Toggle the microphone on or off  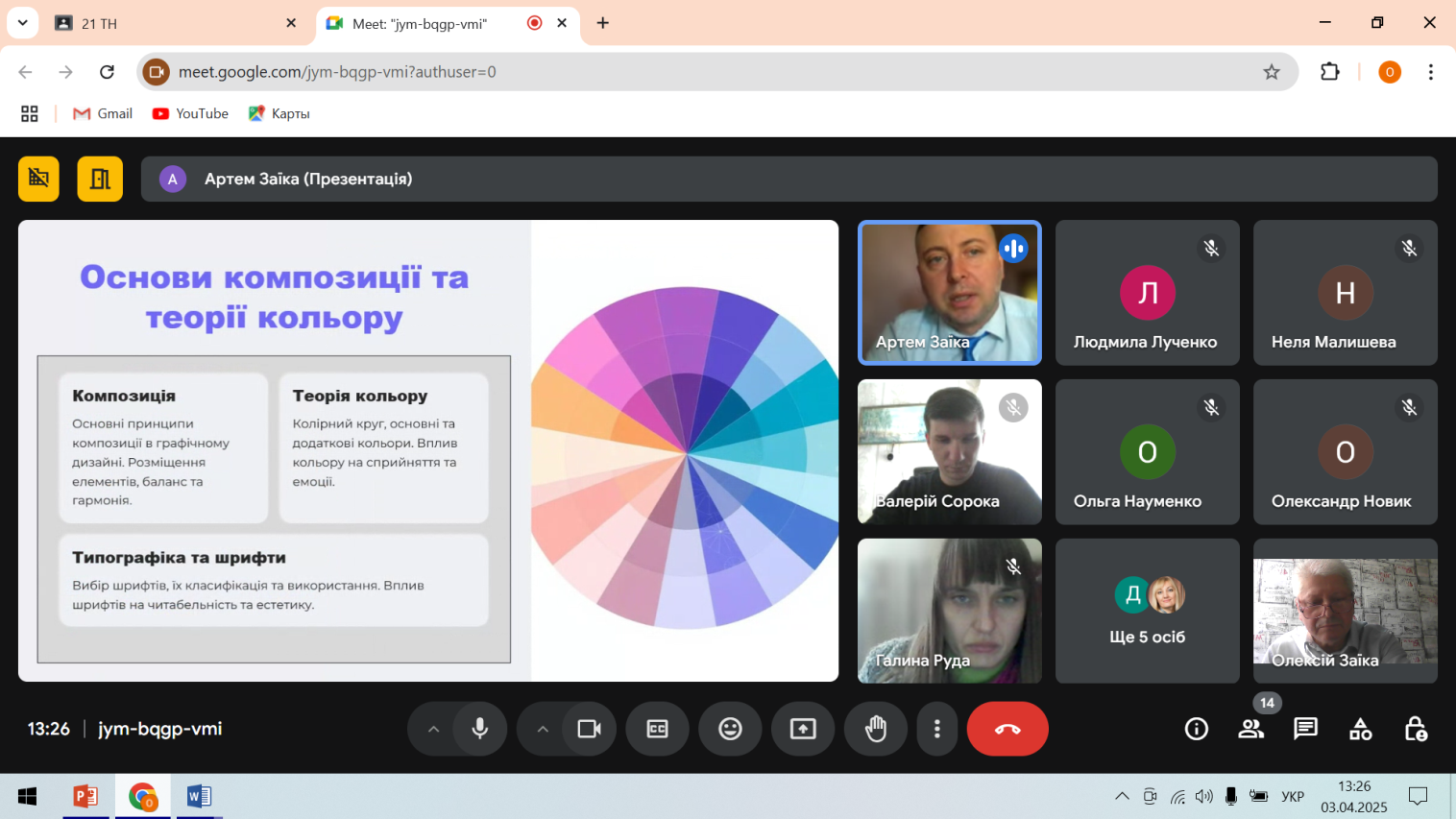[x=480, y=729]
